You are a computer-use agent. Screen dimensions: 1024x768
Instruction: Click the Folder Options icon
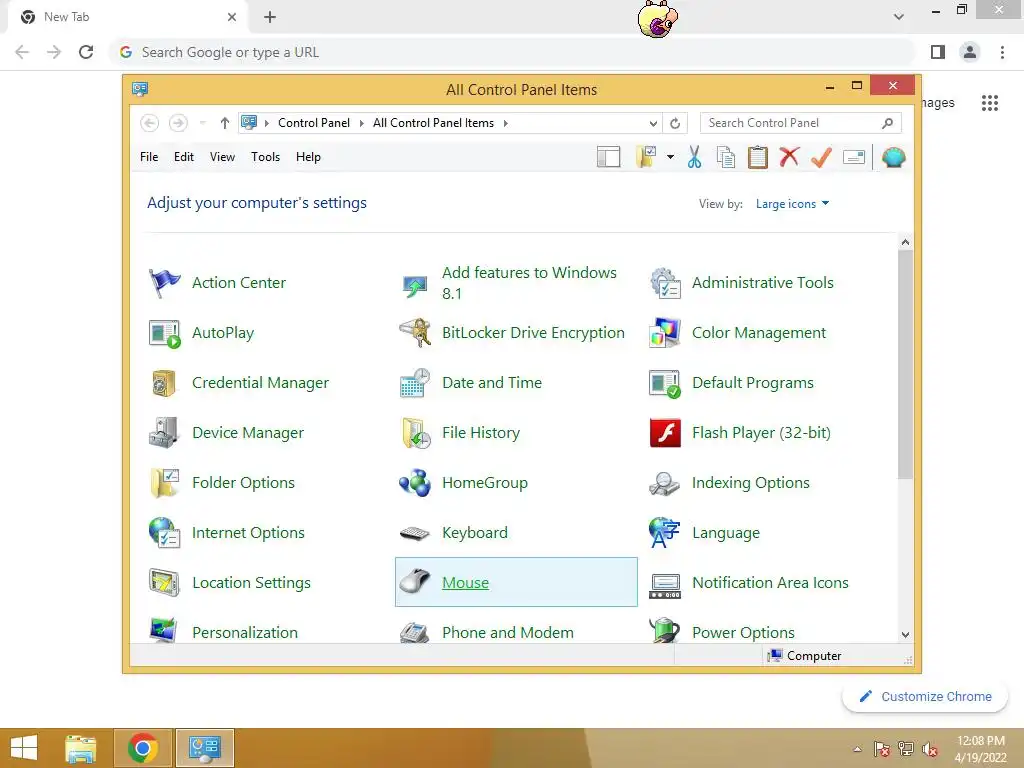(x=164, y=483)
